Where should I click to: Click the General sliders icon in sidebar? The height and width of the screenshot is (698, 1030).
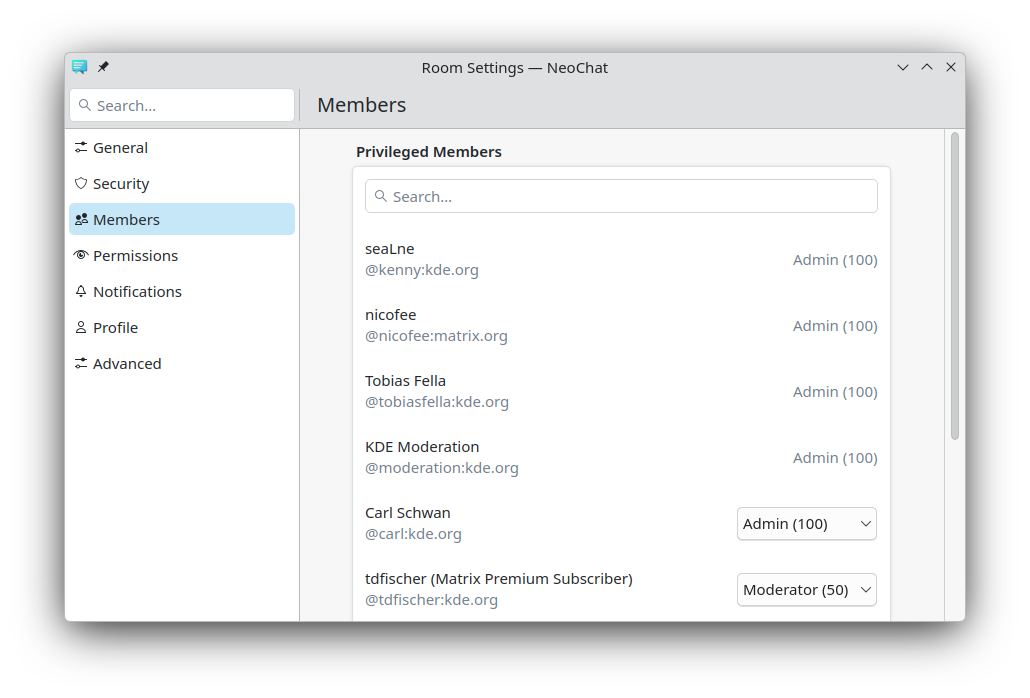(x=81, y=148)
